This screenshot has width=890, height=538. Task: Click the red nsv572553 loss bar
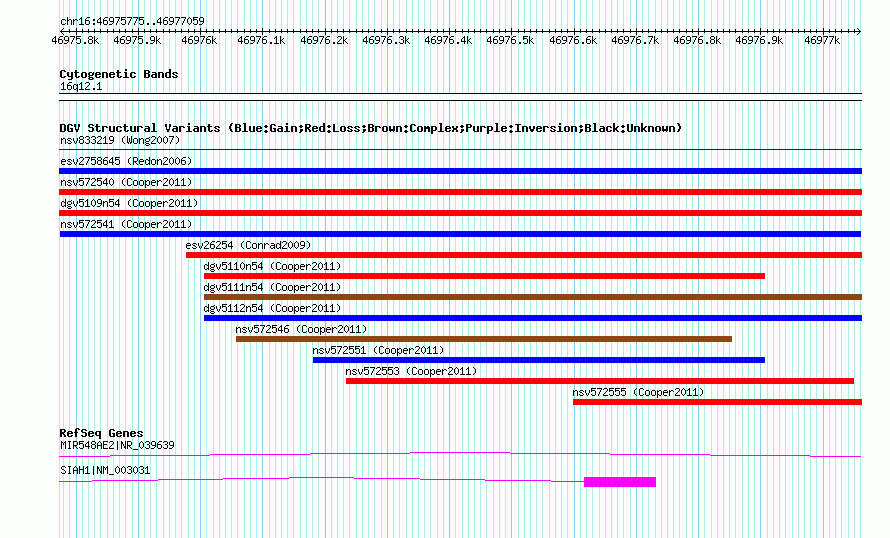pos(600,381)
